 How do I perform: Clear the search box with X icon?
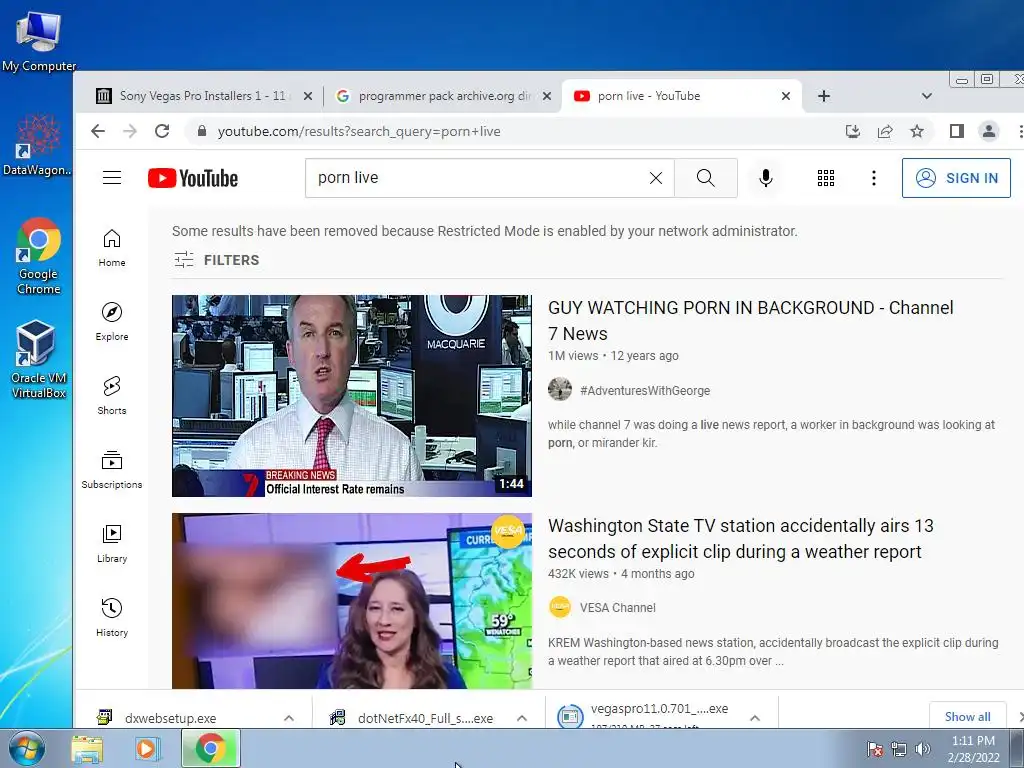click(656, 178)
